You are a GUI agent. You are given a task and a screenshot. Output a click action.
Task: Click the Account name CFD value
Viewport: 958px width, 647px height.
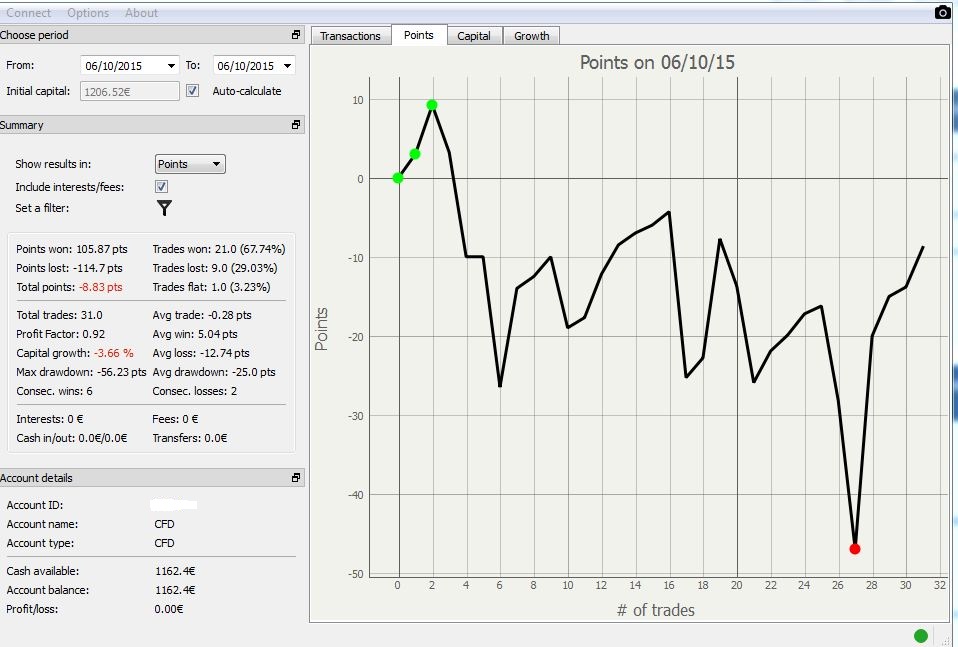coord(164,524)
